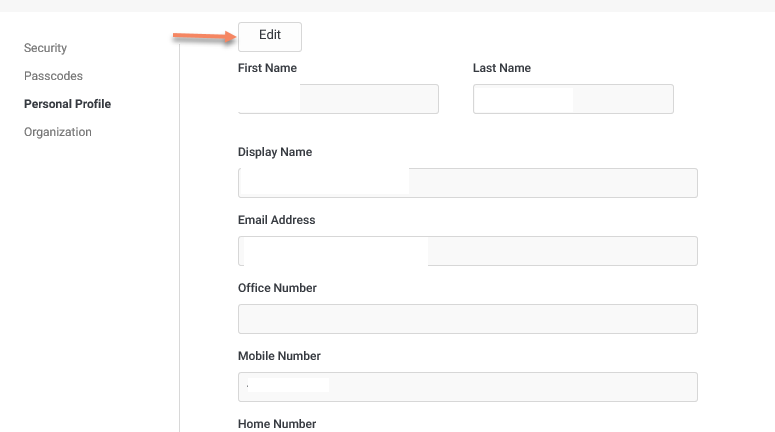
Task: Click the Home Number label
Action: click(277, 424)
